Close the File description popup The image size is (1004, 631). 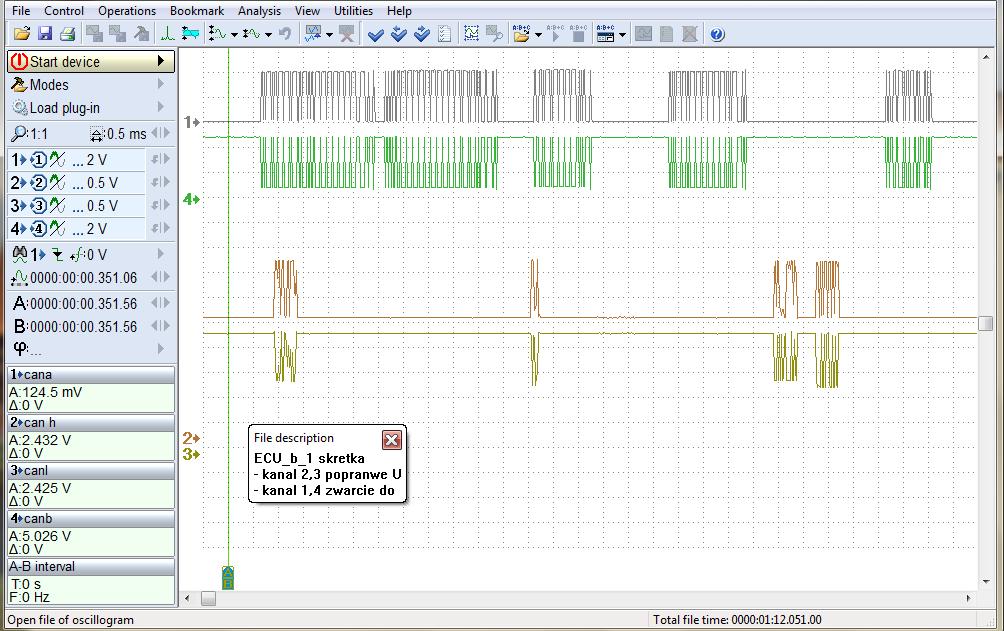coord(392,440)
